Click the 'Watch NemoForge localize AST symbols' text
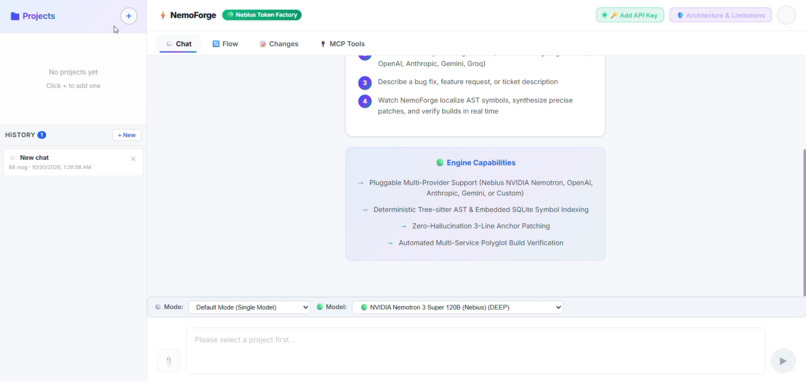This screenshot has height=381, width=806. (x=475, y=105)
